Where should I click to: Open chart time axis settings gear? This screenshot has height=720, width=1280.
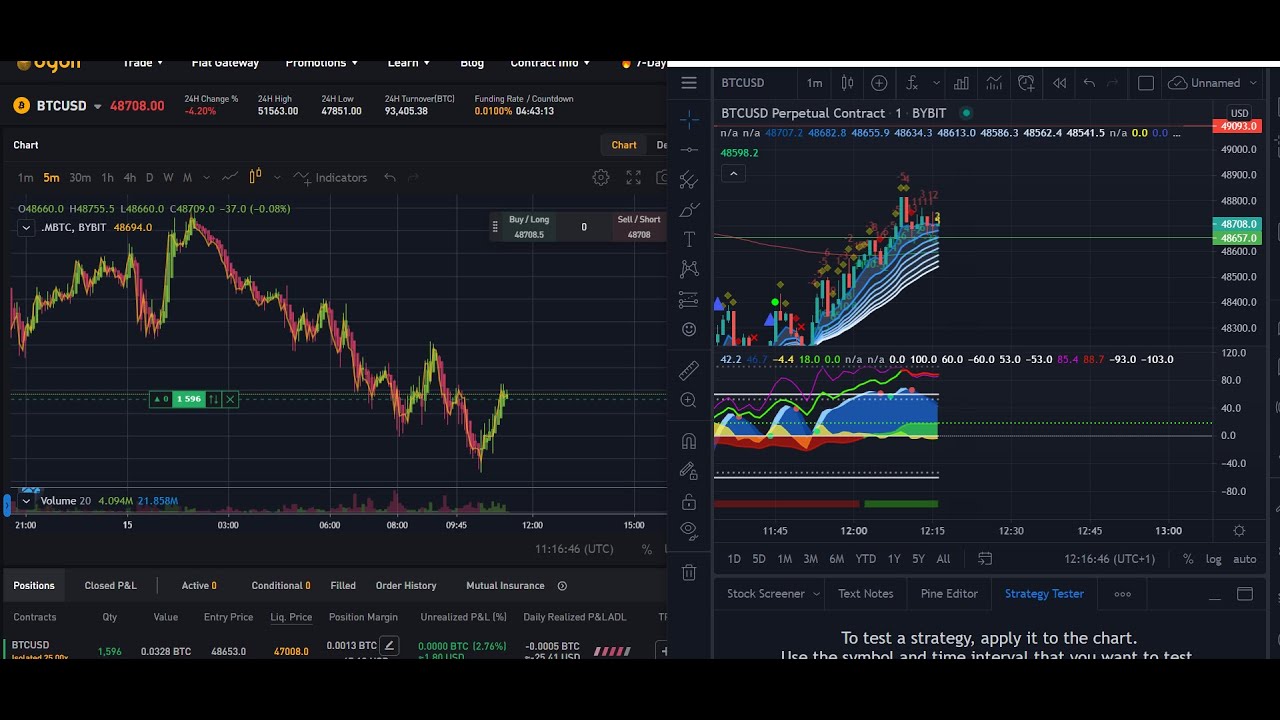pos(1240,531)
